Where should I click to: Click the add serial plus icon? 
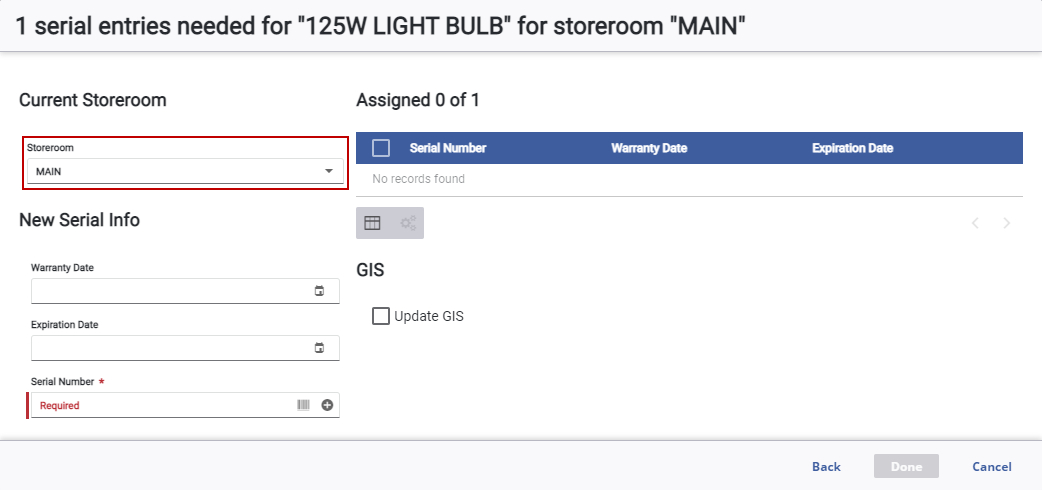(327, 405)
